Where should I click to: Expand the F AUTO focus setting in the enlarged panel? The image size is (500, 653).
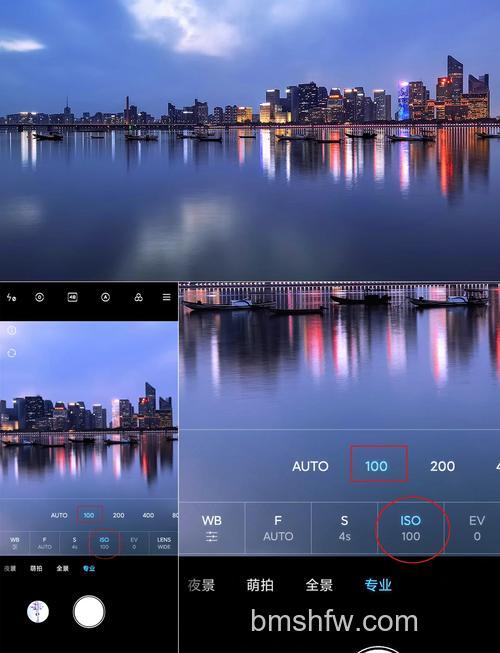(278, 528)
